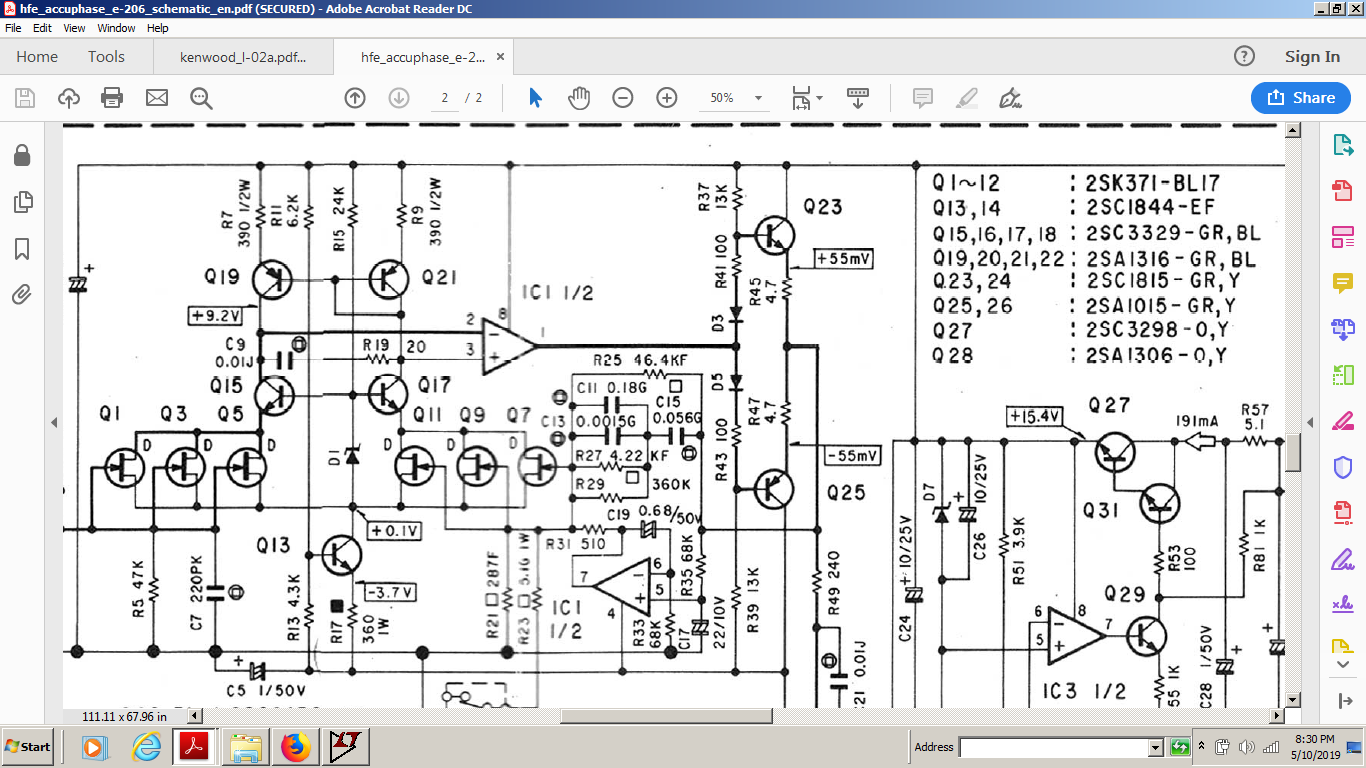Click the Print icon
This screenshot has height=768, width=1366.
112,98
